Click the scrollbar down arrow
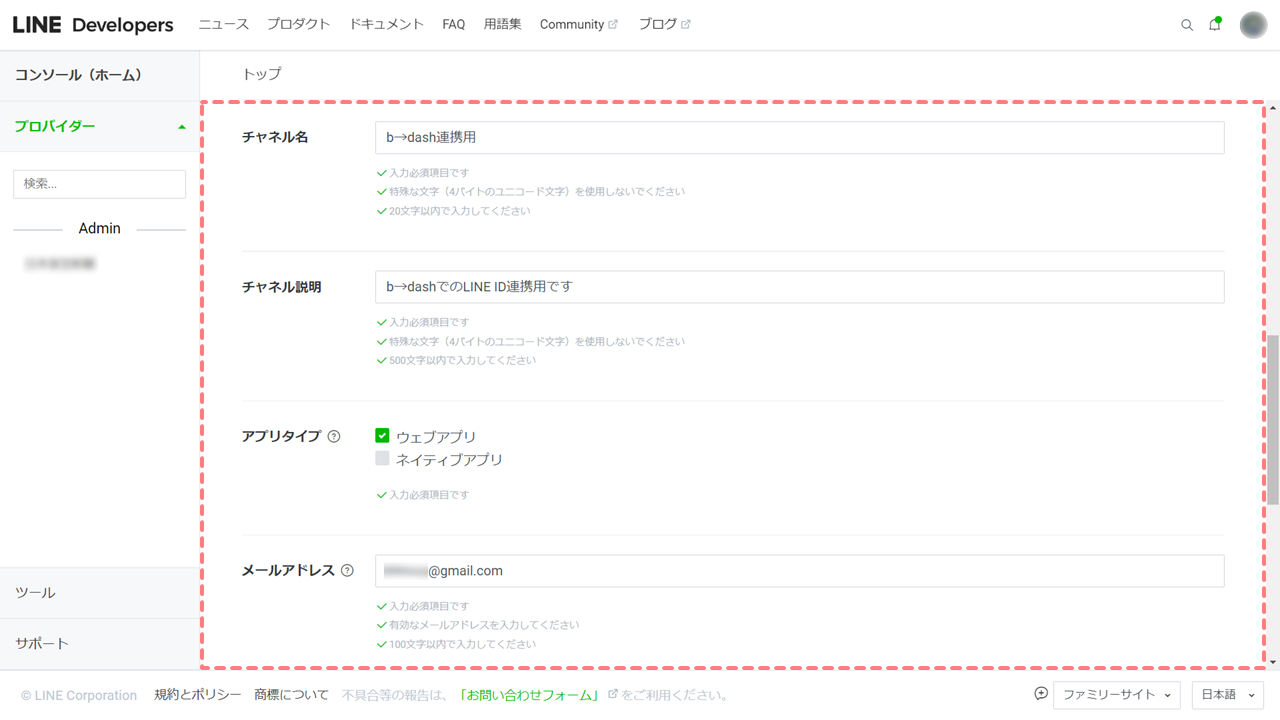Screen dimensions: 1280x720 pos(1273,662)
